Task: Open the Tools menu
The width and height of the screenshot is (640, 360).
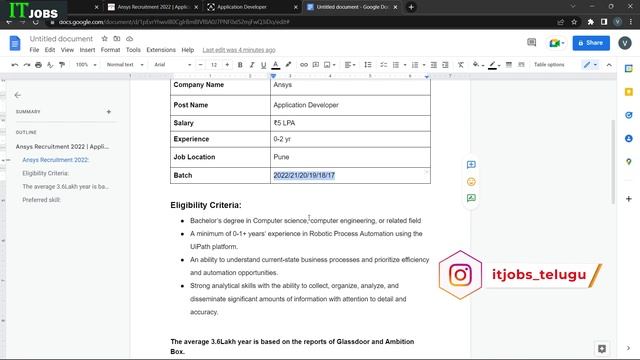Action: pyautogui.click(x=133, y=50)
